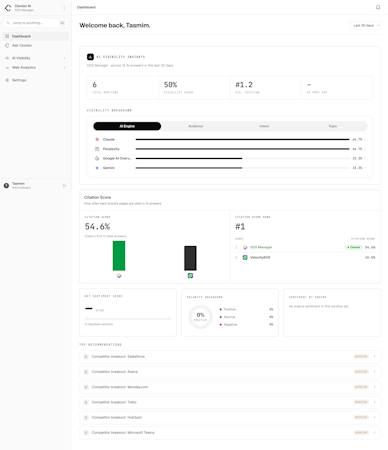Screen dimensions: 388x450
Task: Expand the Web Analytics sidebar section
Action: (36, 67)
